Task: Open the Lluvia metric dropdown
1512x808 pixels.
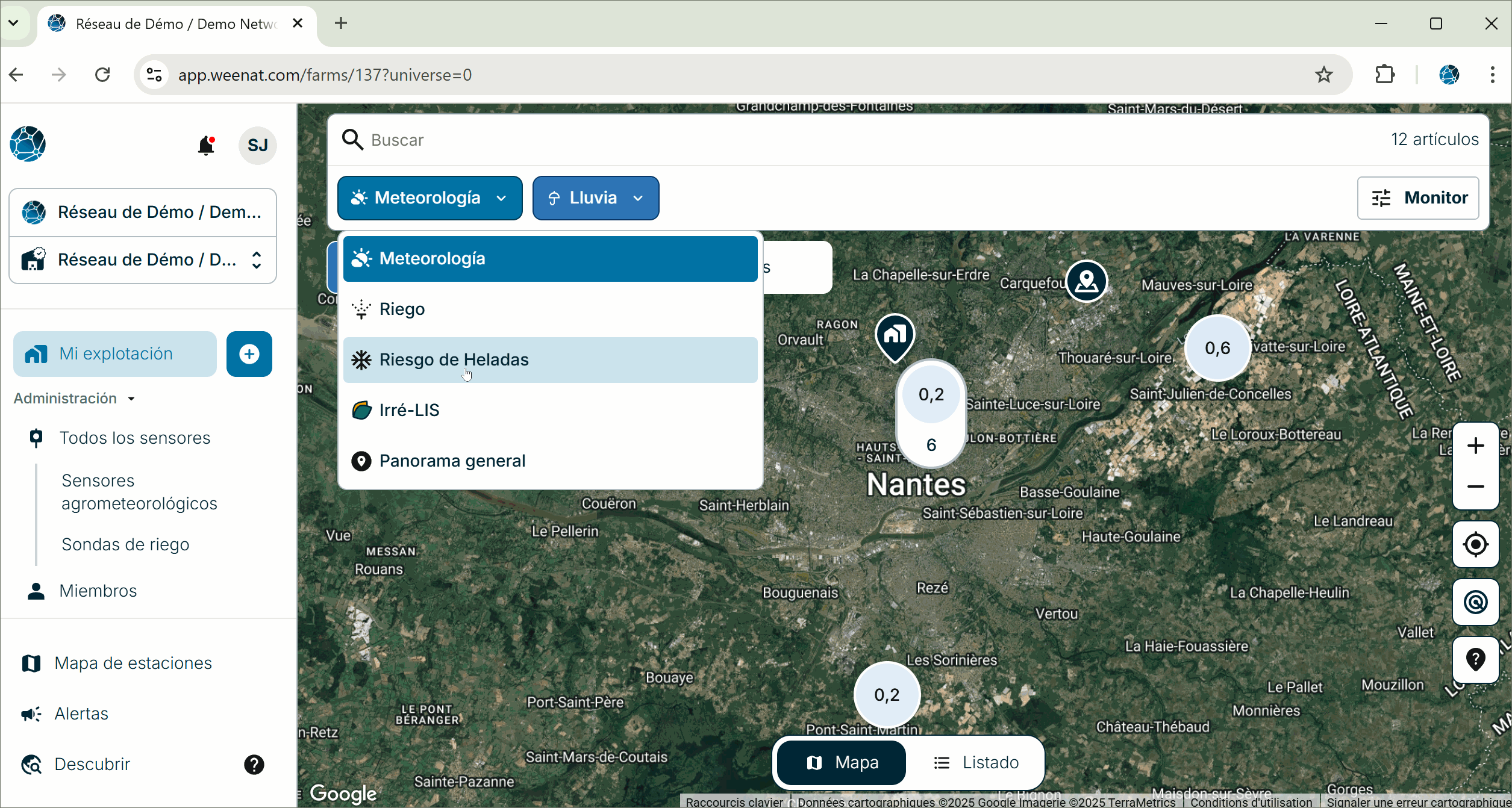Action: pos(596,198)
